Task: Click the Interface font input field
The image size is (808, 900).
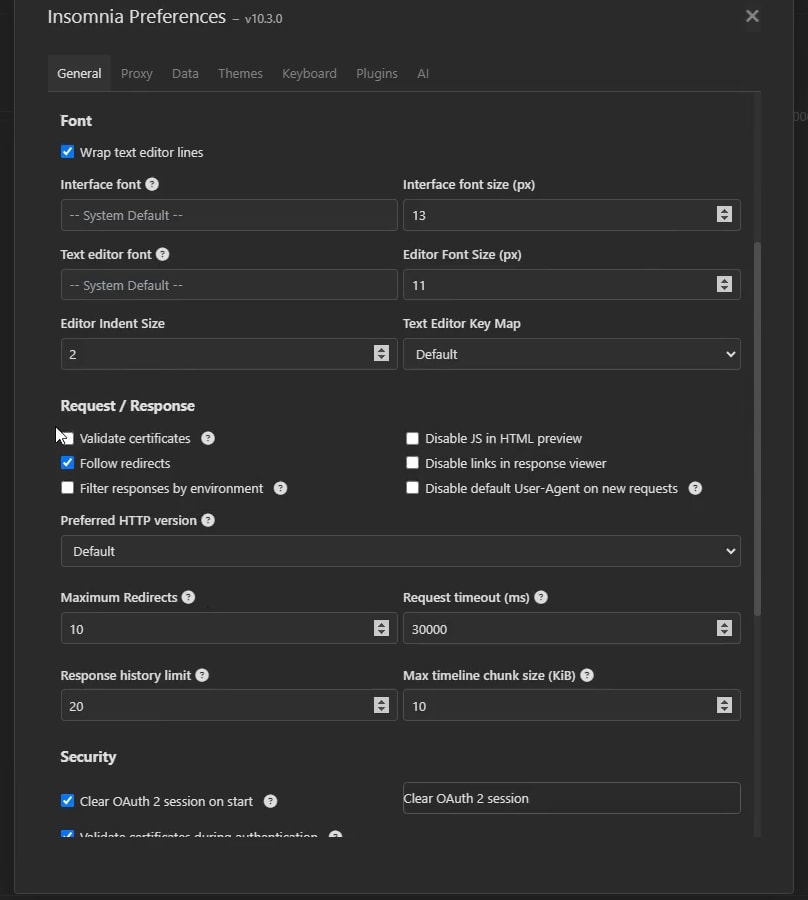Action: click(x=228, y=215)
